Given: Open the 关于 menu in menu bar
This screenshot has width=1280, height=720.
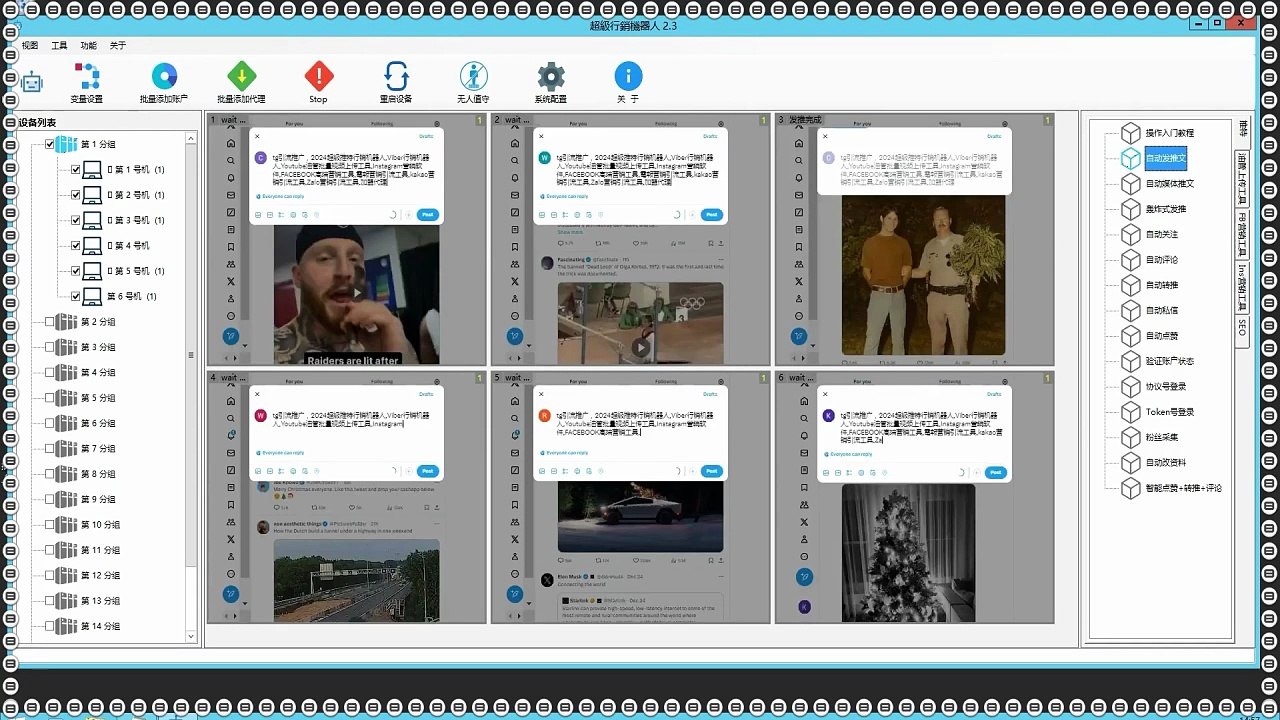Looking at the screenshot, I should pyautogui.click(x=118, y=45).
